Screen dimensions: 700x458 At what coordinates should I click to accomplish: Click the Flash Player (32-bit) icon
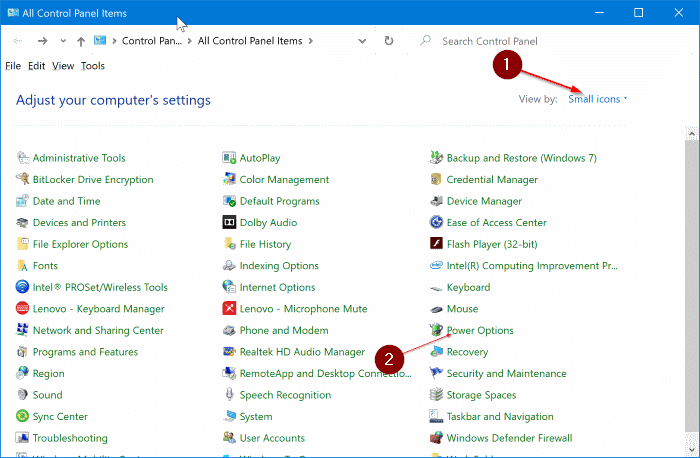pos(436,244)
